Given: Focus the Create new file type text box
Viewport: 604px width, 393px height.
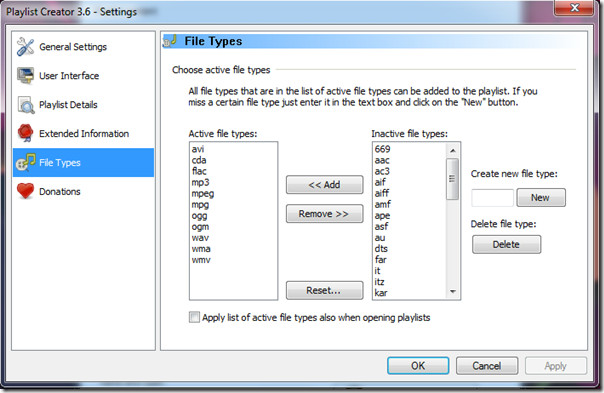Looking at the screenshot, I should coord(492,198).
